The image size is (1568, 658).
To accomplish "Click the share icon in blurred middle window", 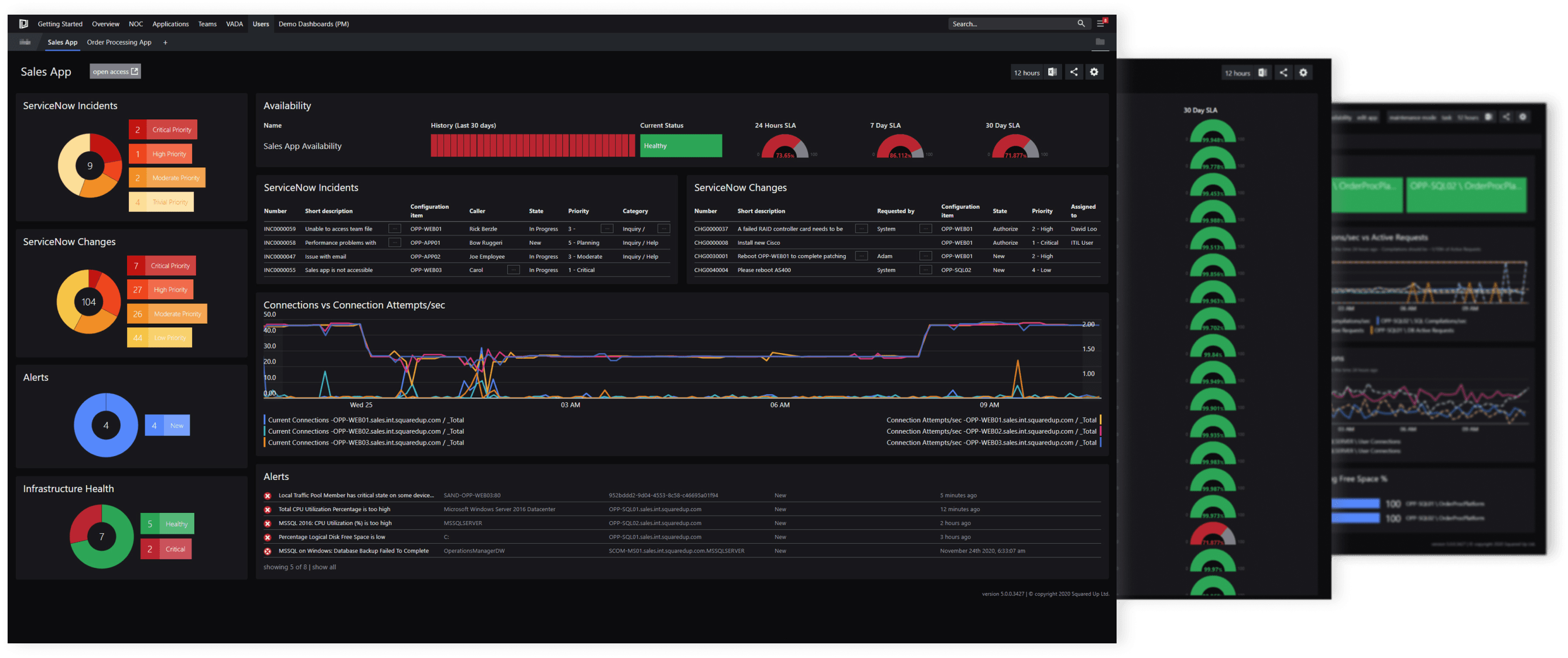I will pos(1283,73).
